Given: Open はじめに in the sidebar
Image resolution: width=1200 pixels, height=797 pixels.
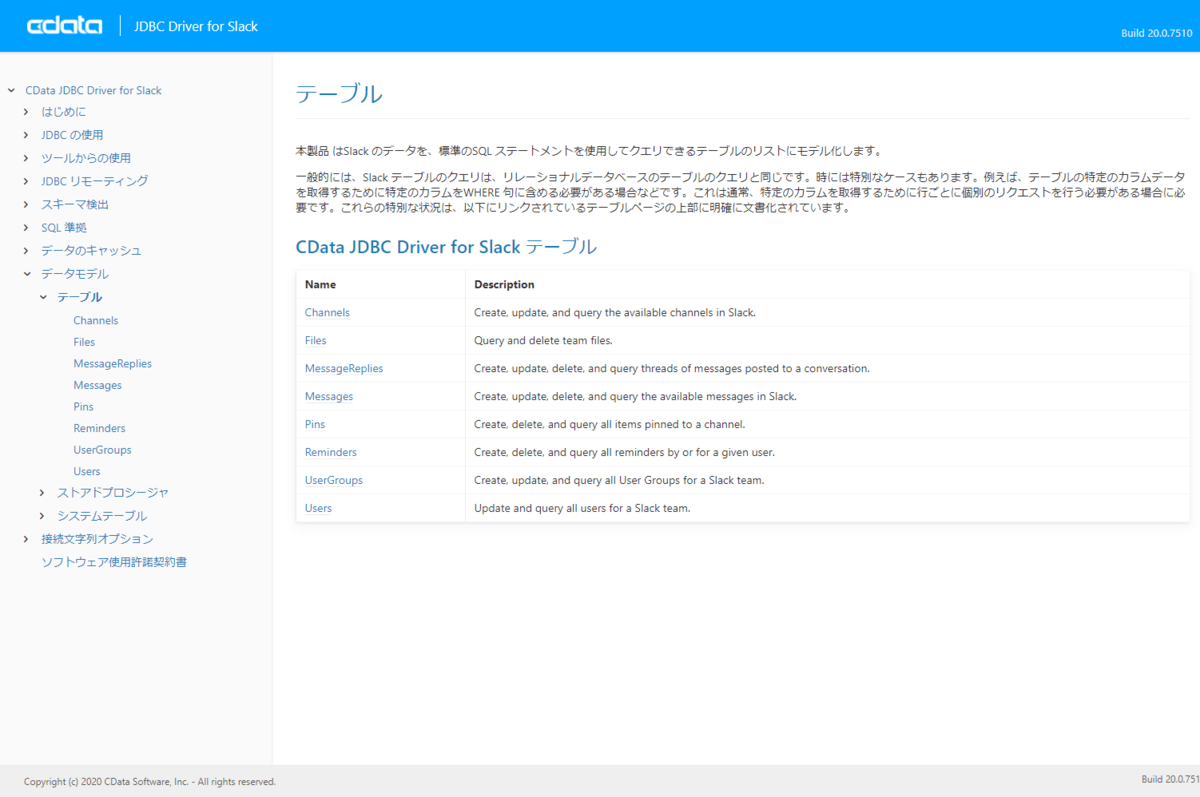Looking at the screenshot, I should pyautogui.click(x=63, y=112).
